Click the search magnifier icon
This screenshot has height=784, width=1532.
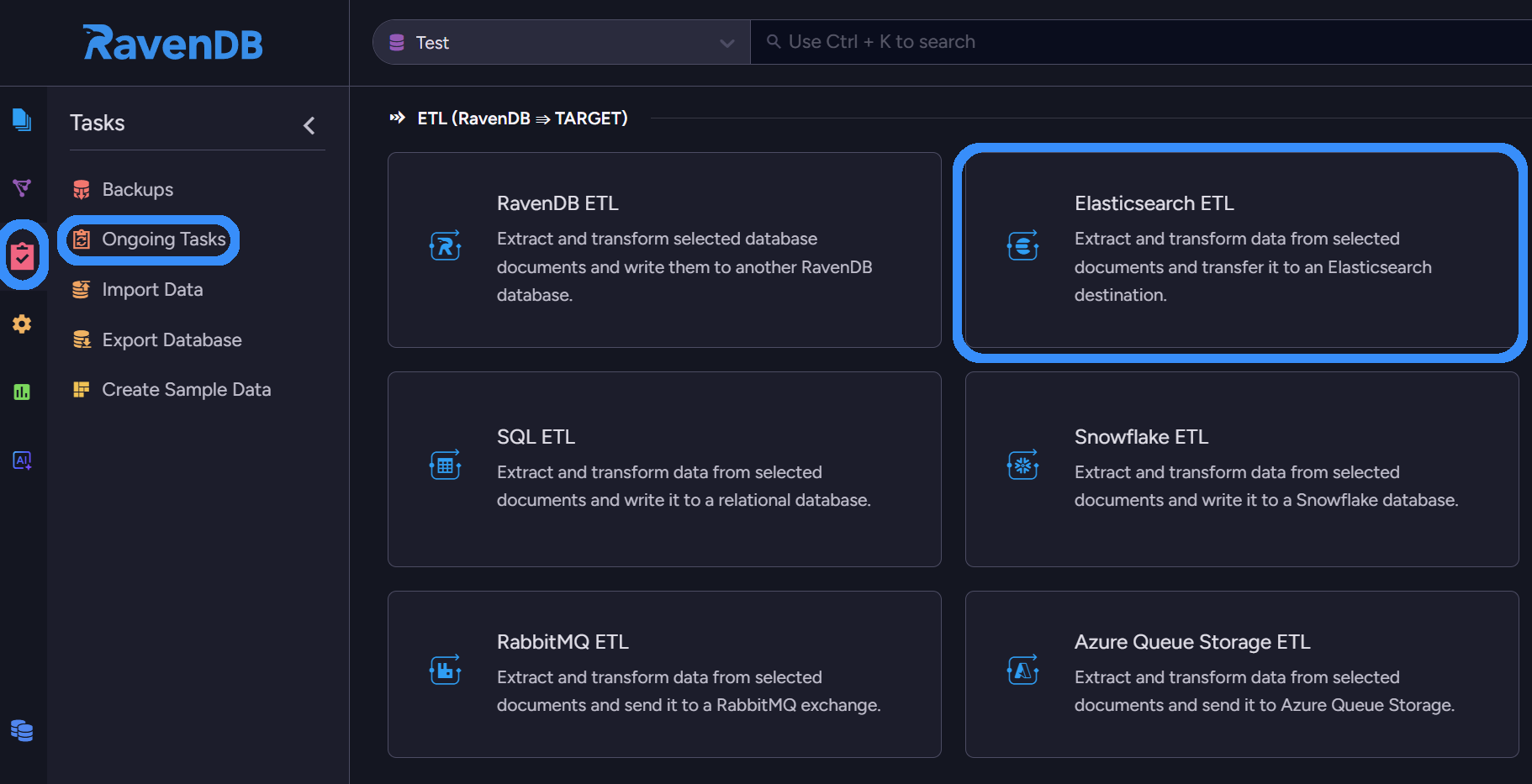pyautogui.click(x=774, y=41)
